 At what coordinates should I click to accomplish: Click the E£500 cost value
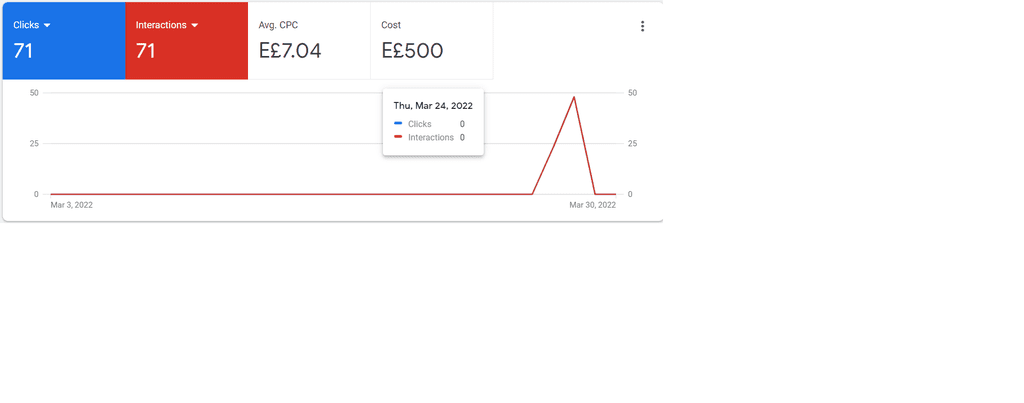click(412, 50)
